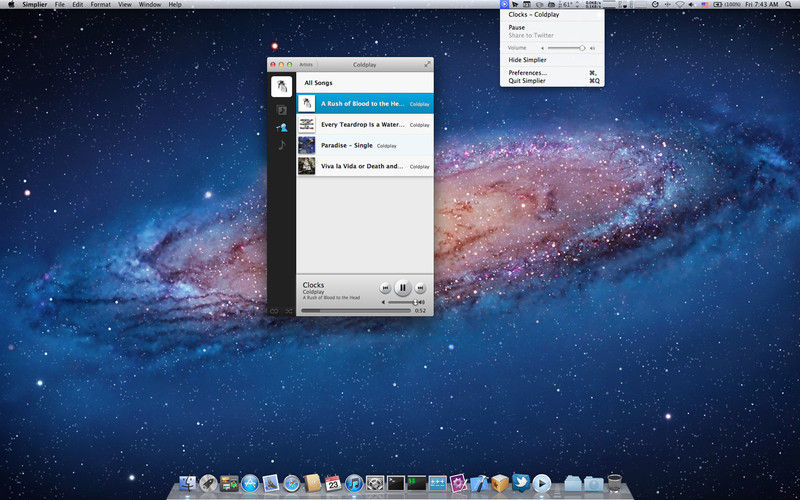This screenshot has width=800, height=500.
Task: Open Spotlight search in menu bar
Action: [789, 4]
